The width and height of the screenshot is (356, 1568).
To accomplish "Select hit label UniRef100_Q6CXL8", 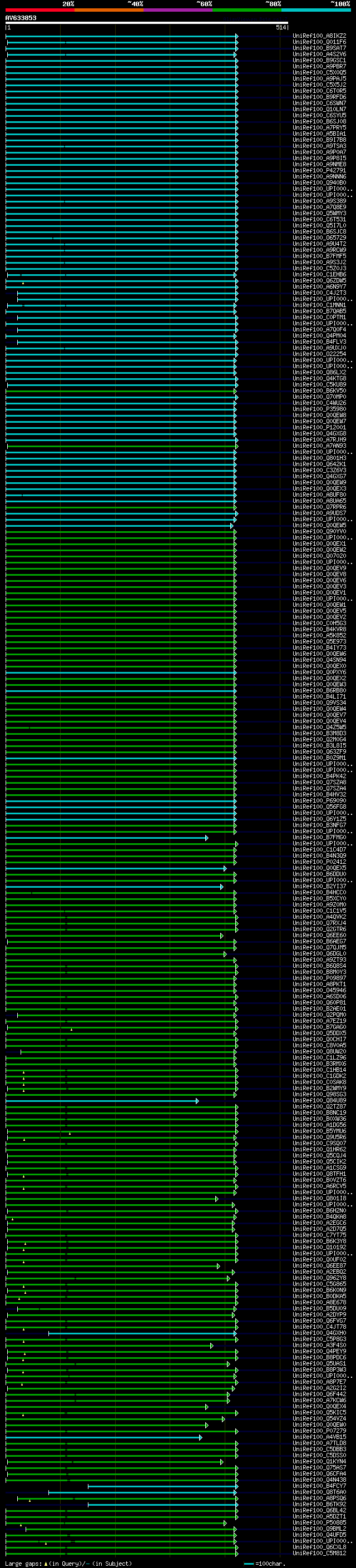I will (319, 1548).
